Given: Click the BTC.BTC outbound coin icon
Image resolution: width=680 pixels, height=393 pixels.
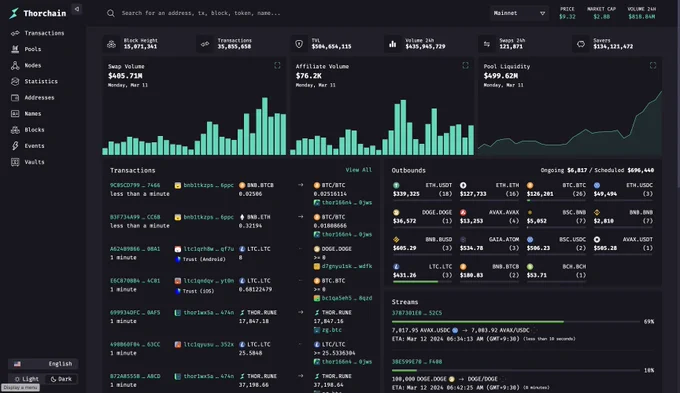Looking at the screenshot, I should click(x=530, y=185).
